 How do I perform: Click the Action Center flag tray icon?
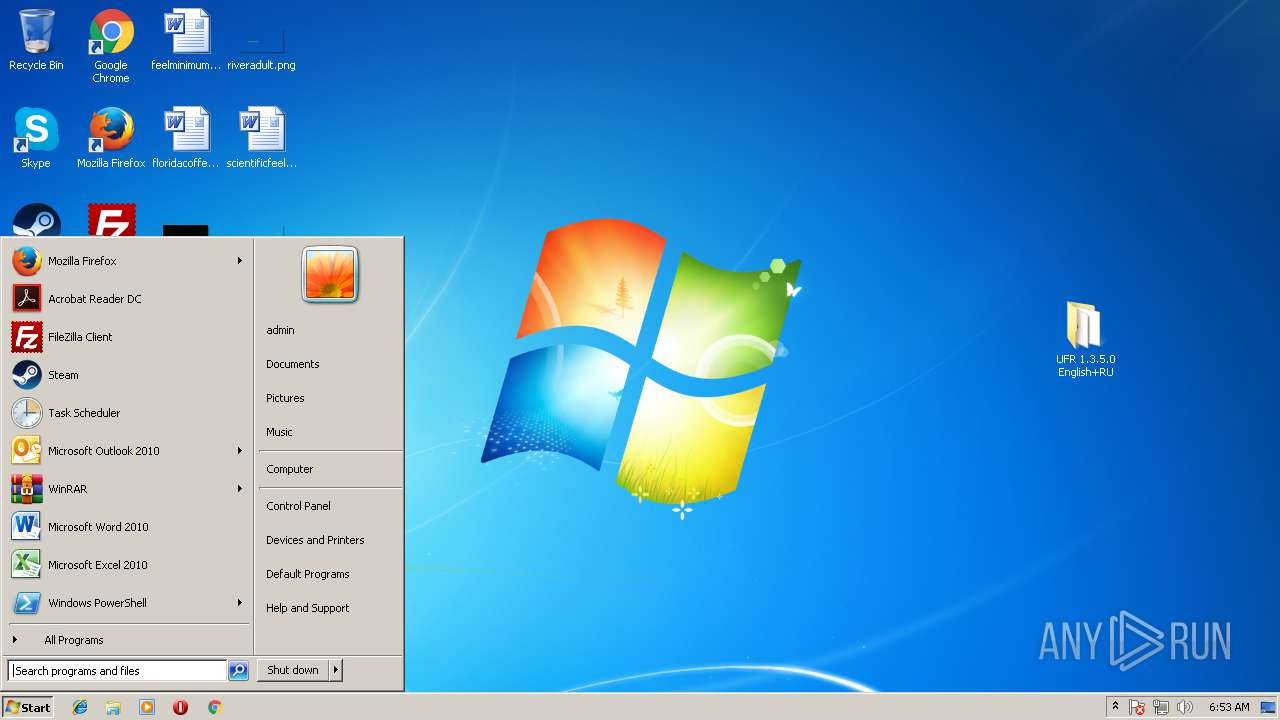(x=1137, y=707)
